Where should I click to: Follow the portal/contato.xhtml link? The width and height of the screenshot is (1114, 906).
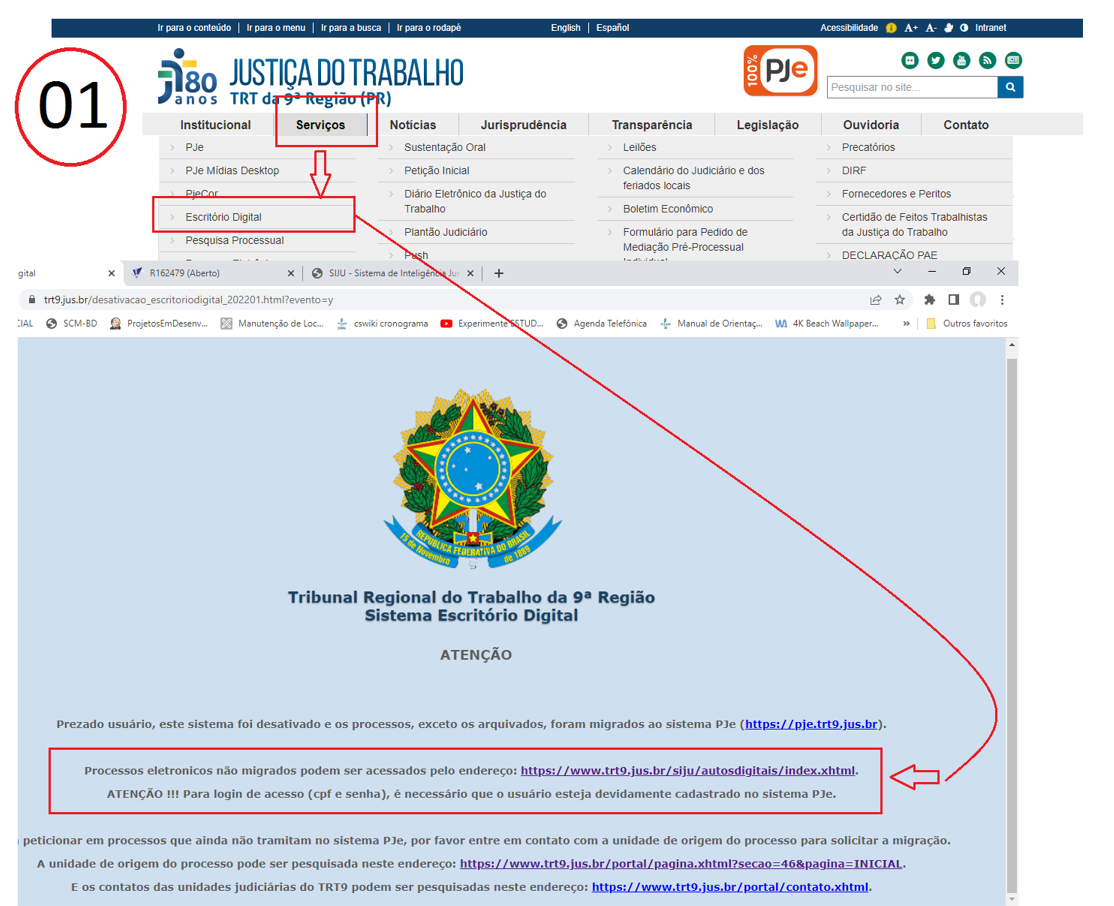coord(730,887)
